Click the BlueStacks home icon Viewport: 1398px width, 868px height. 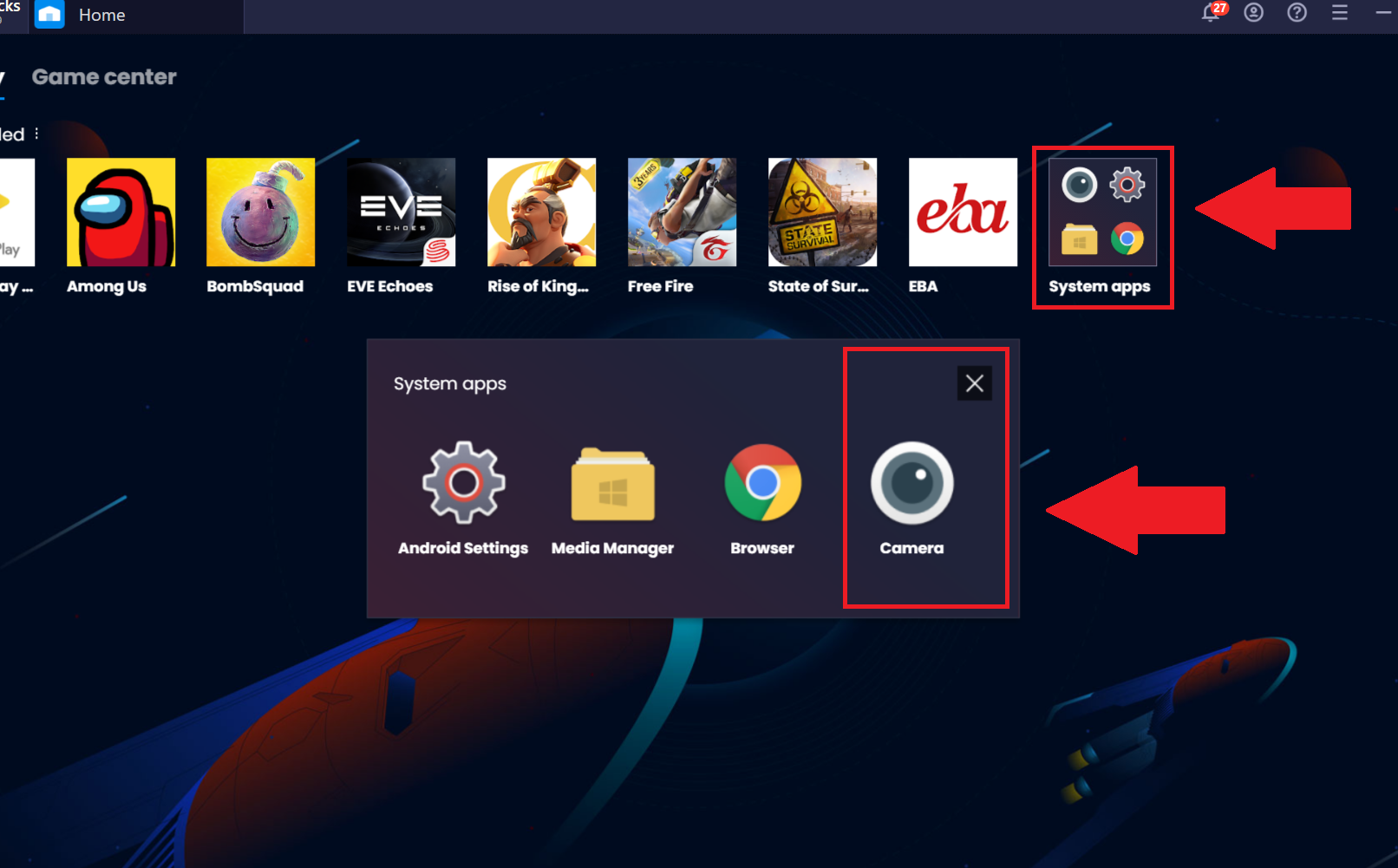(49, 15)
